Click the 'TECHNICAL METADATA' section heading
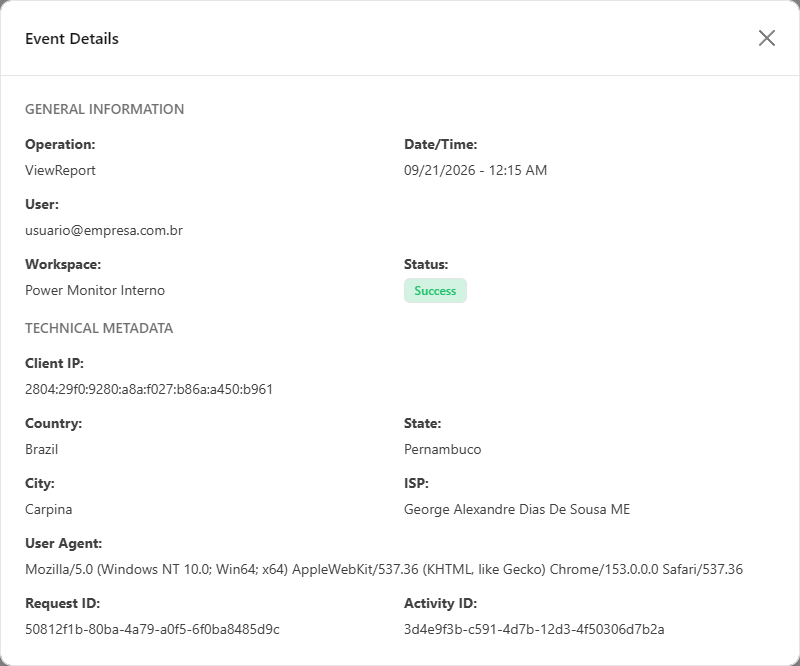The image size is (800, 666). (99, 328)
